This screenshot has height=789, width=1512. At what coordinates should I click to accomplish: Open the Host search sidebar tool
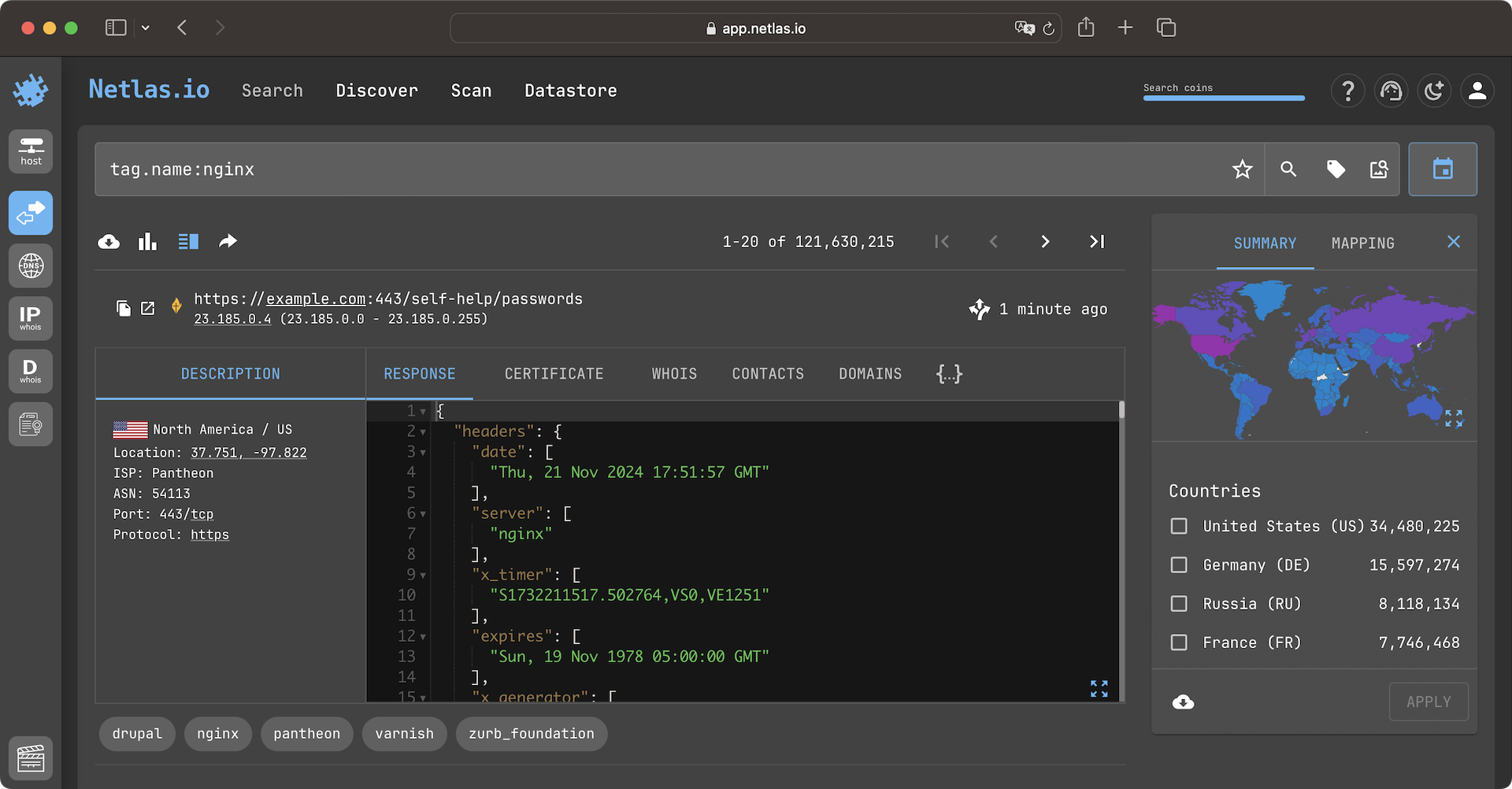30,150
